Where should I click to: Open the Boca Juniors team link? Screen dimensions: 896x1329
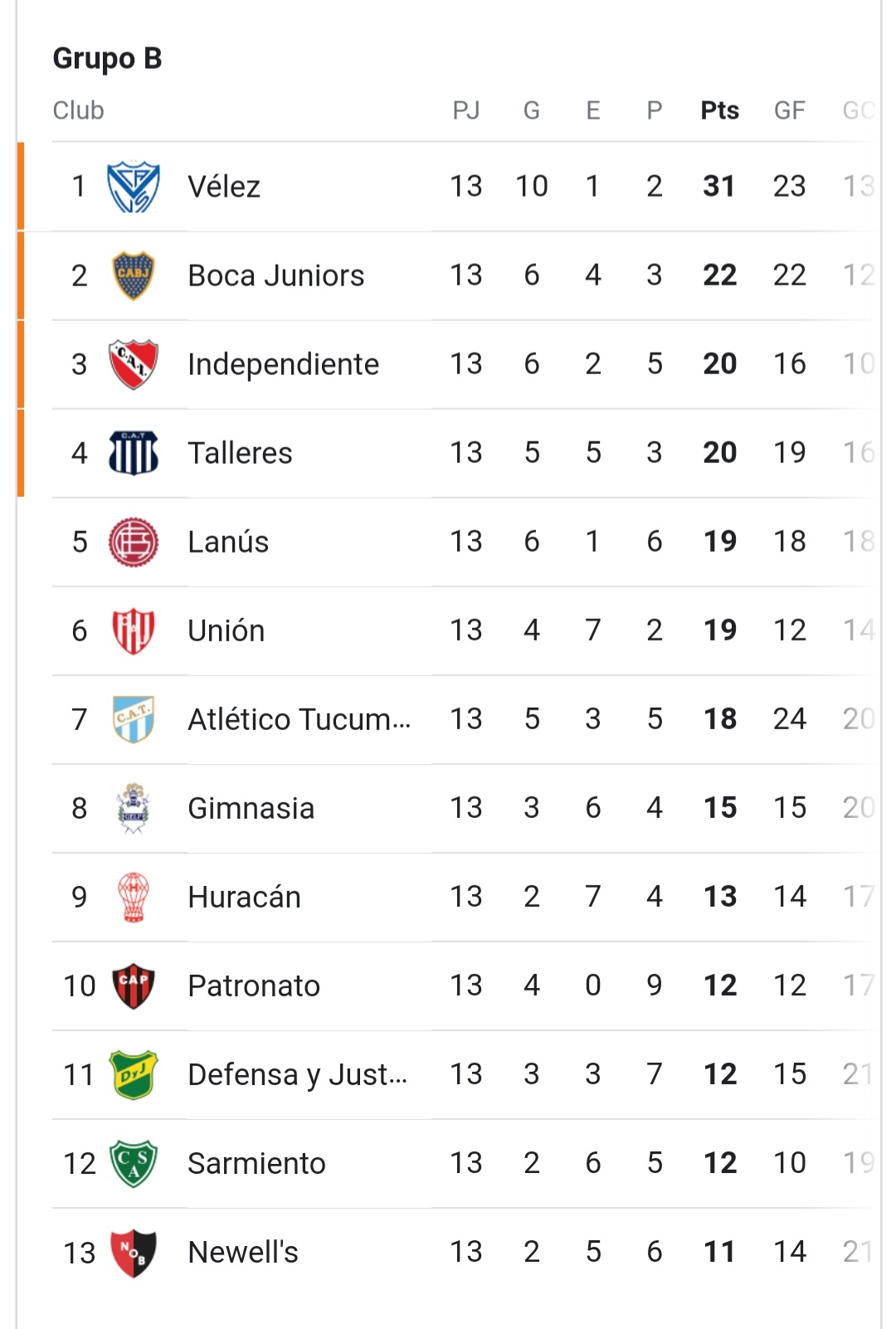click(x=276, y=275)
